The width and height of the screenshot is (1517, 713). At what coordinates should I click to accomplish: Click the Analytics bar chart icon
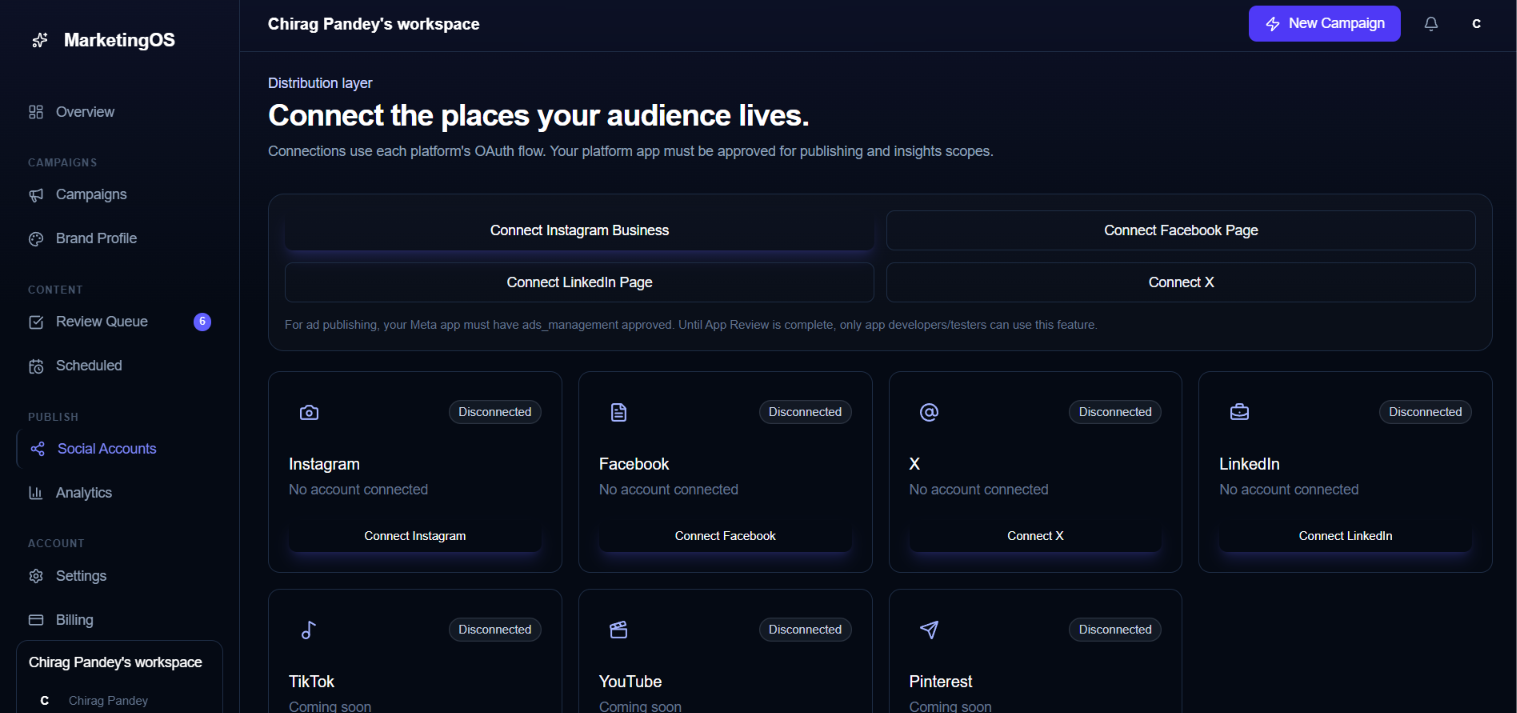(x=36, y=493)
